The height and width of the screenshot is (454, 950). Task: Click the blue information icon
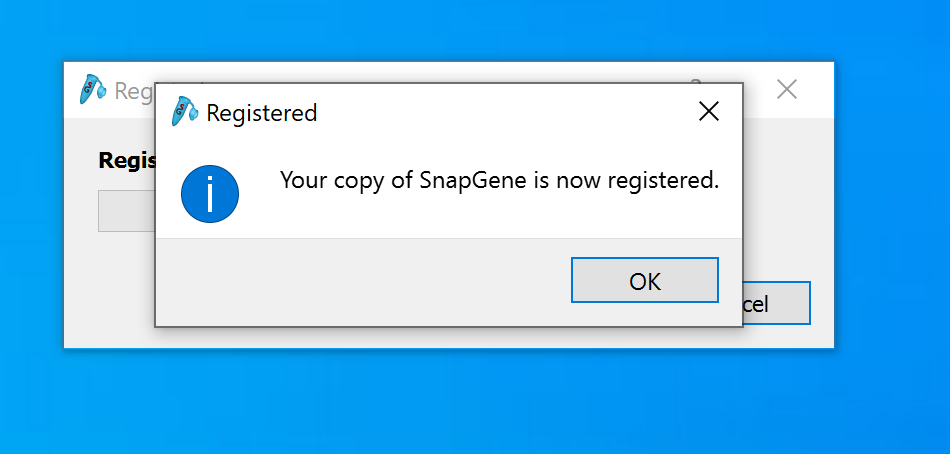pos(209,194)
